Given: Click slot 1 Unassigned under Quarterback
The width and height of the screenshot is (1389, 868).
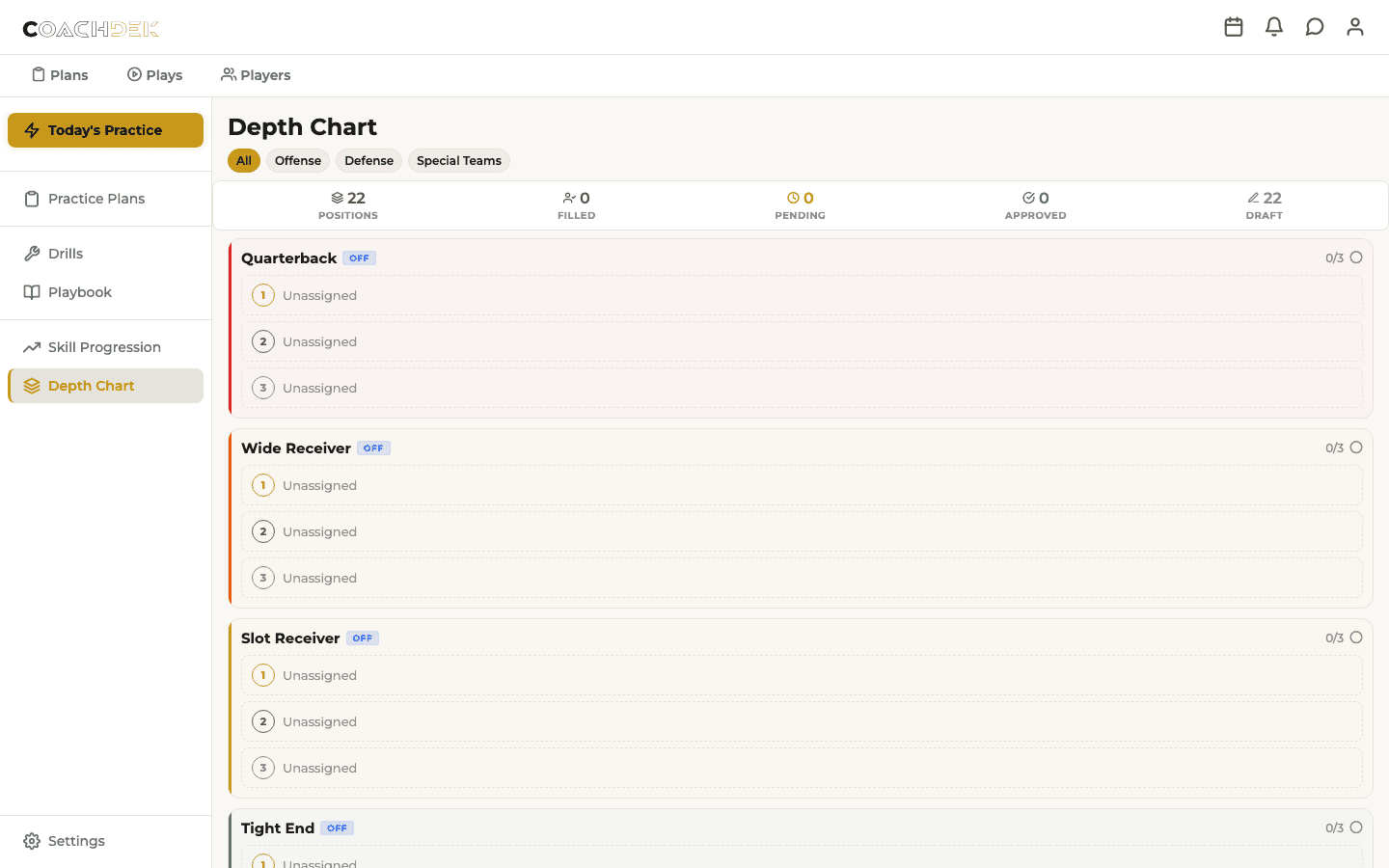Looking at the screenshot, I should click(x=802, y=295).
